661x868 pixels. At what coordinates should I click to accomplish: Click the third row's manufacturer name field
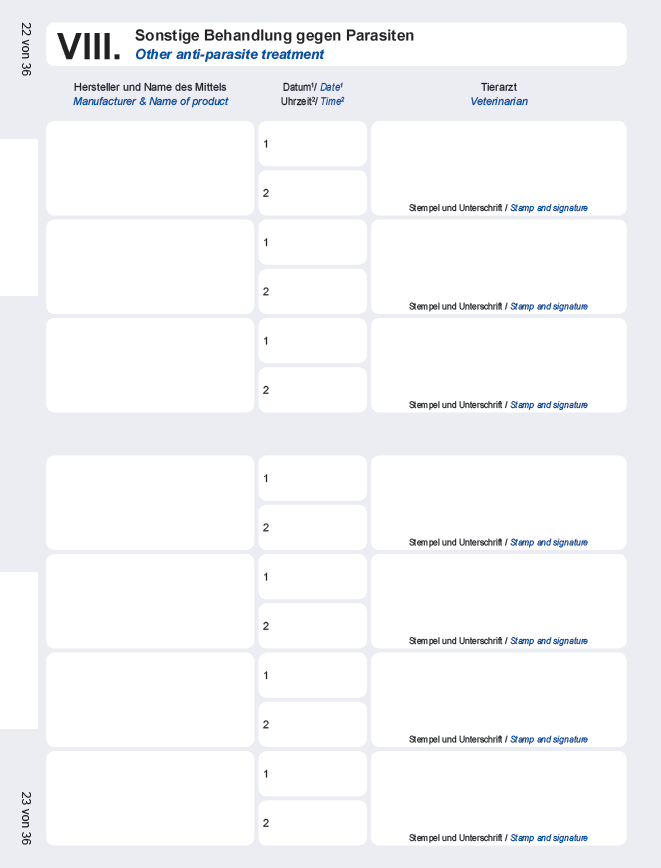click(150, 365)
